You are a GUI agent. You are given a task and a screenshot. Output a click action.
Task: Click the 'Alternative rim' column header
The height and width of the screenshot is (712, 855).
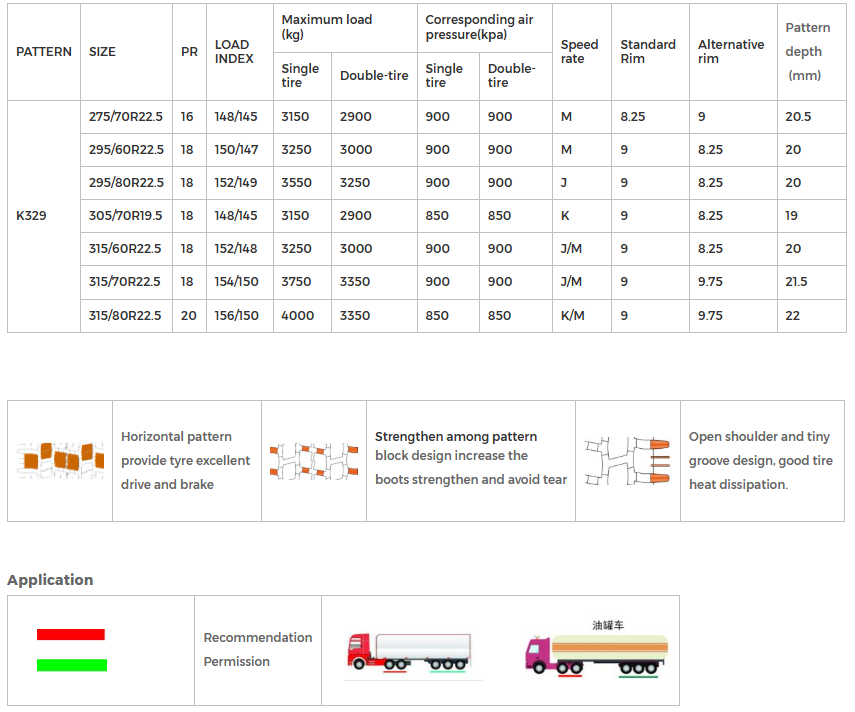(731, 52)
